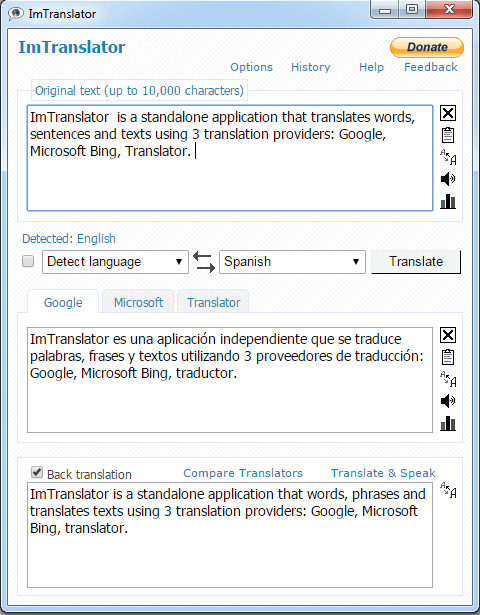Change font size of back translation

point(448,490)
